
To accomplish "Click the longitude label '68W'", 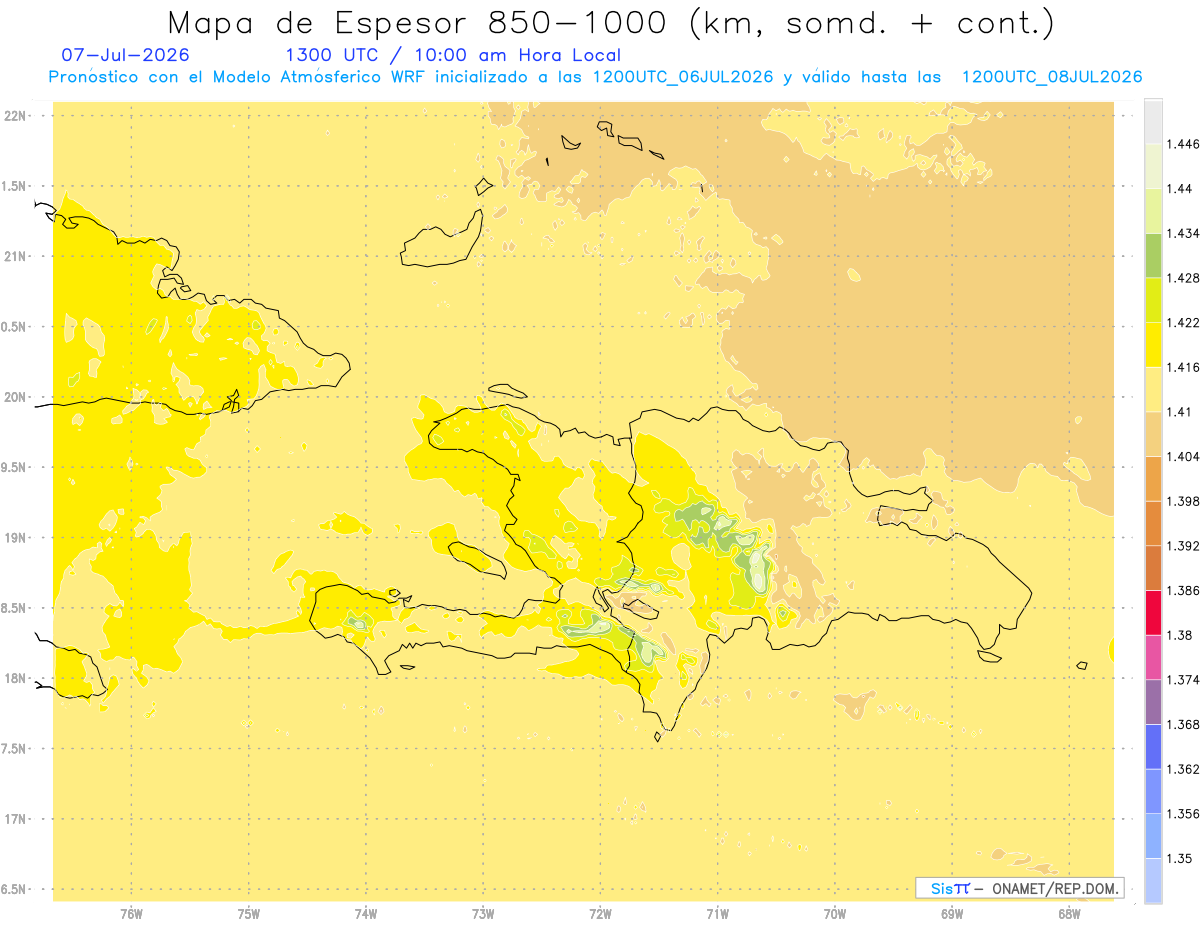I will coord(1069,913).
